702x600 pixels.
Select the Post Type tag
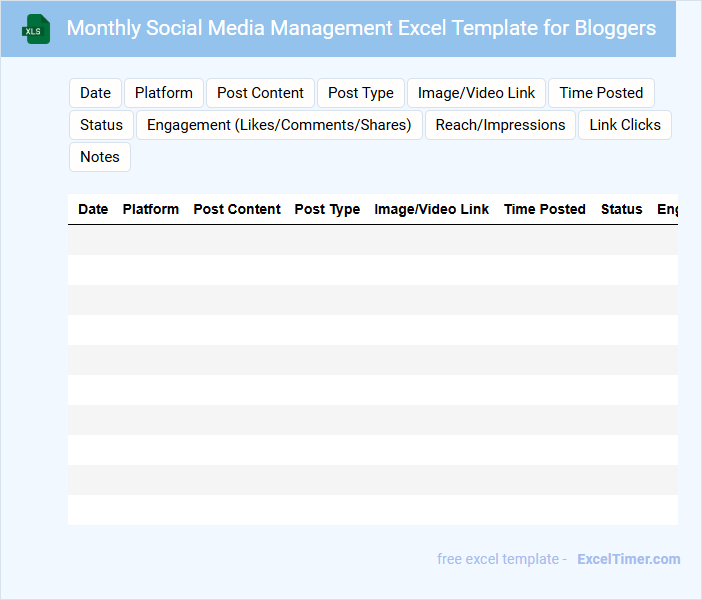361,93
